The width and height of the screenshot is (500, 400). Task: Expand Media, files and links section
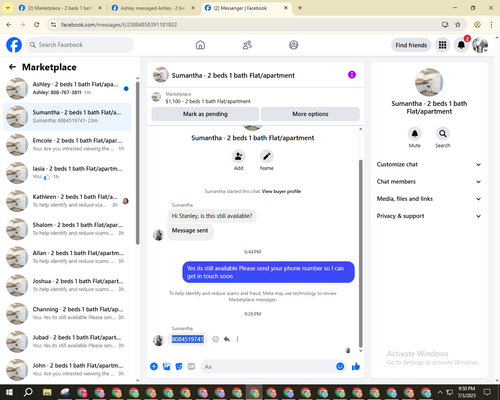429,199
